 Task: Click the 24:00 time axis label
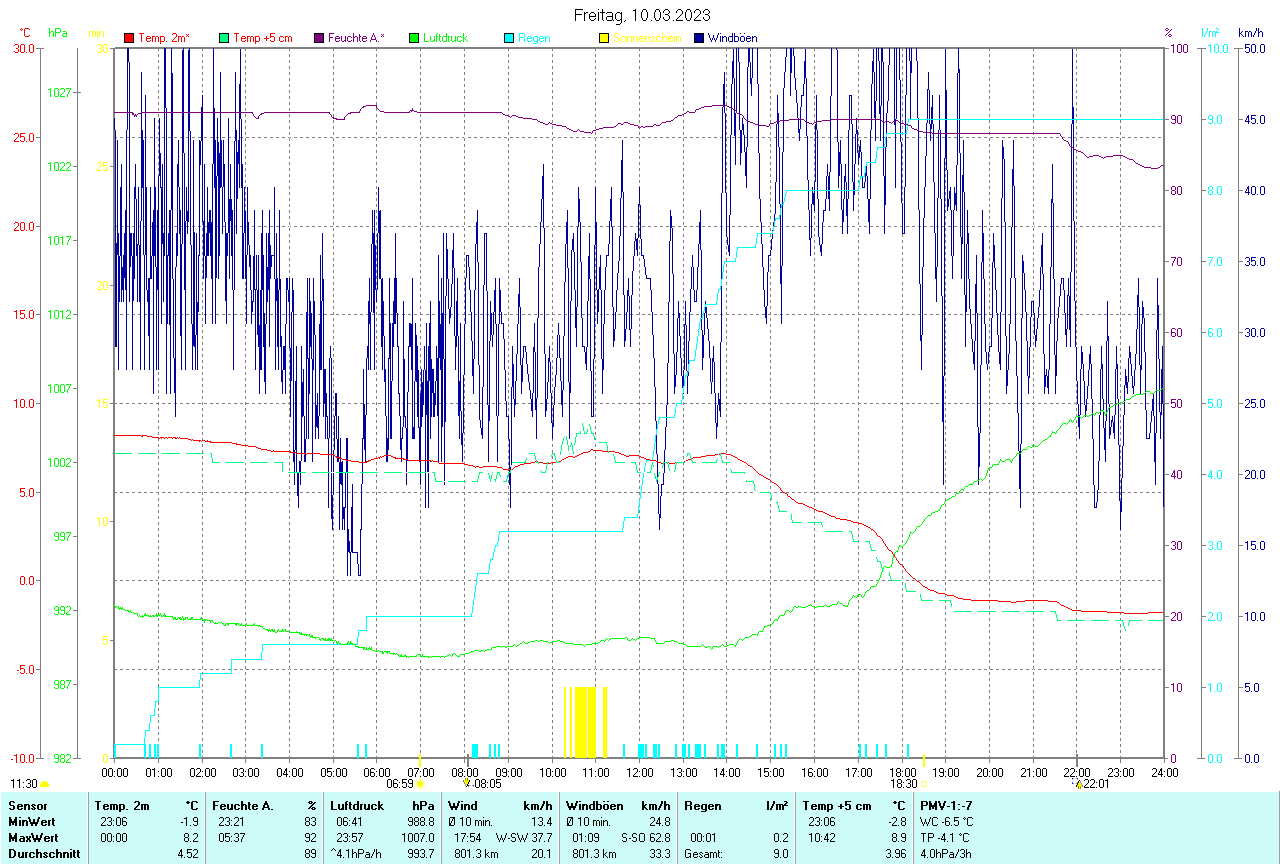(1164, 773)
